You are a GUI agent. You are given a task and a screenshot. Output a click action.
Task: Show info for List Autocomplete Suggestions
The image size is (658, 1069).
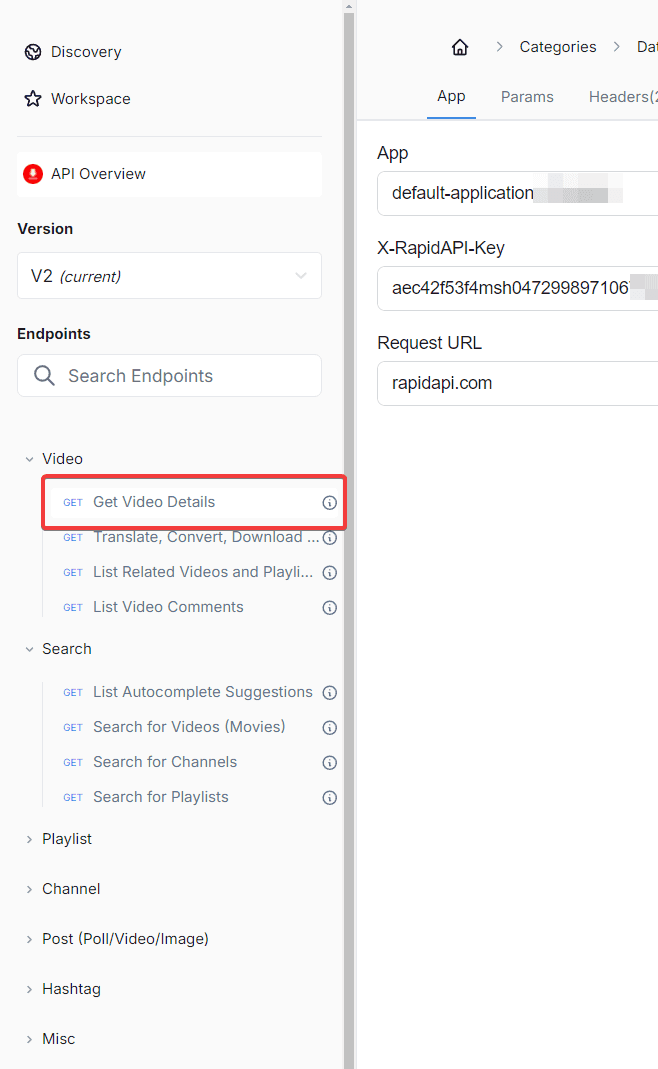[329, 693]
